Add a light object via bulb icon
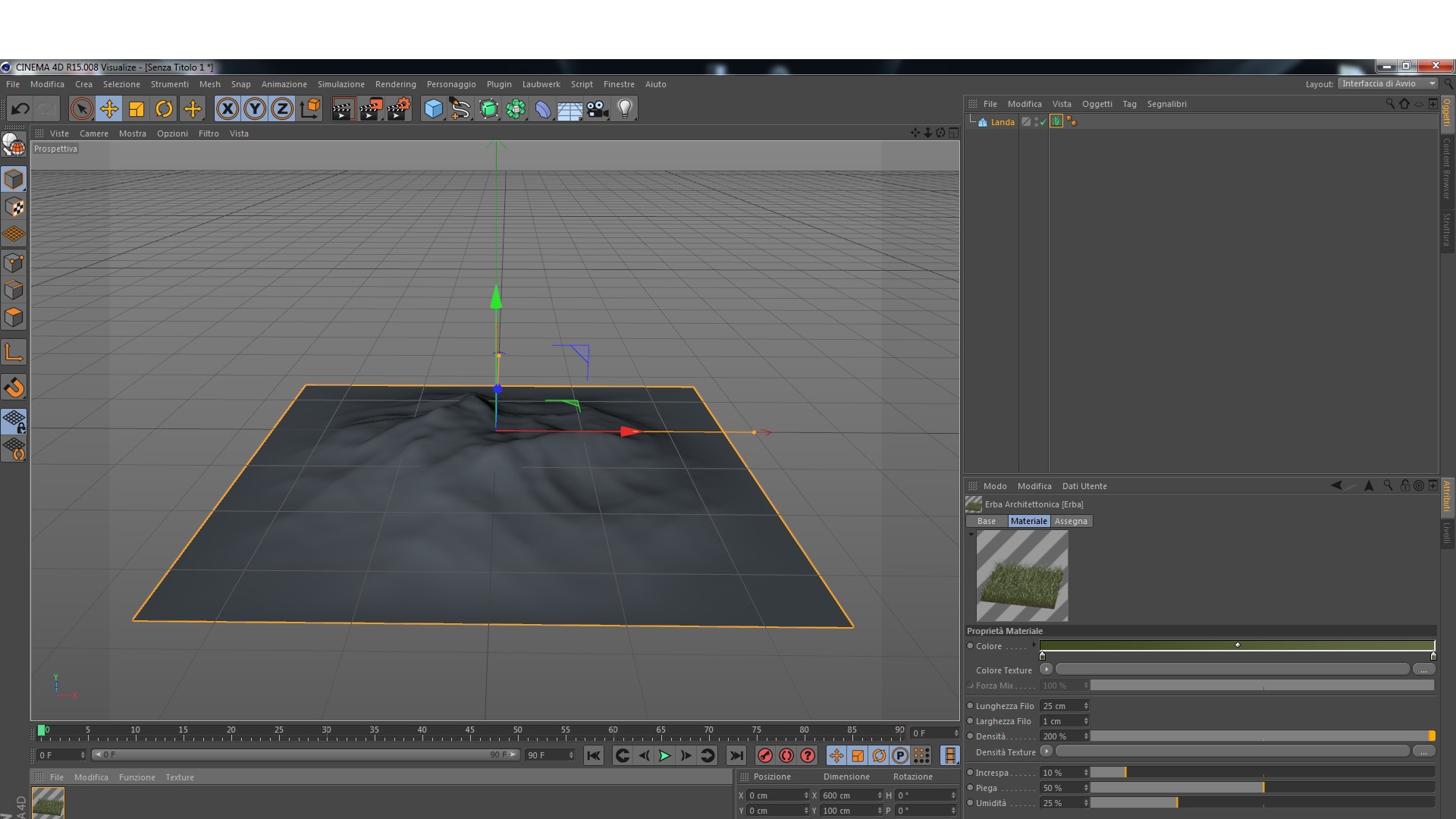1456x819 pixels. tap(625, 109)
